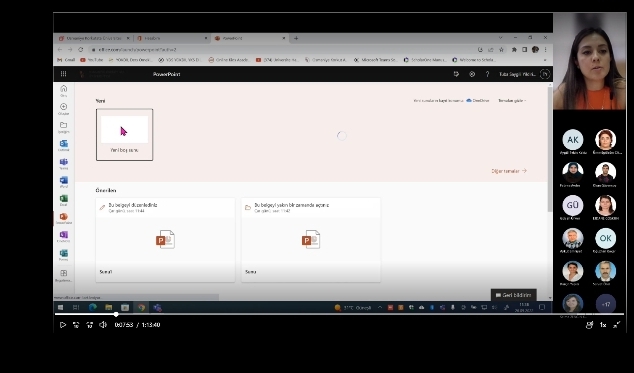Viewport: 634px width, 373px height.
Task: Open the Sunu1 recommended presentation card
Action: point(165,240)
